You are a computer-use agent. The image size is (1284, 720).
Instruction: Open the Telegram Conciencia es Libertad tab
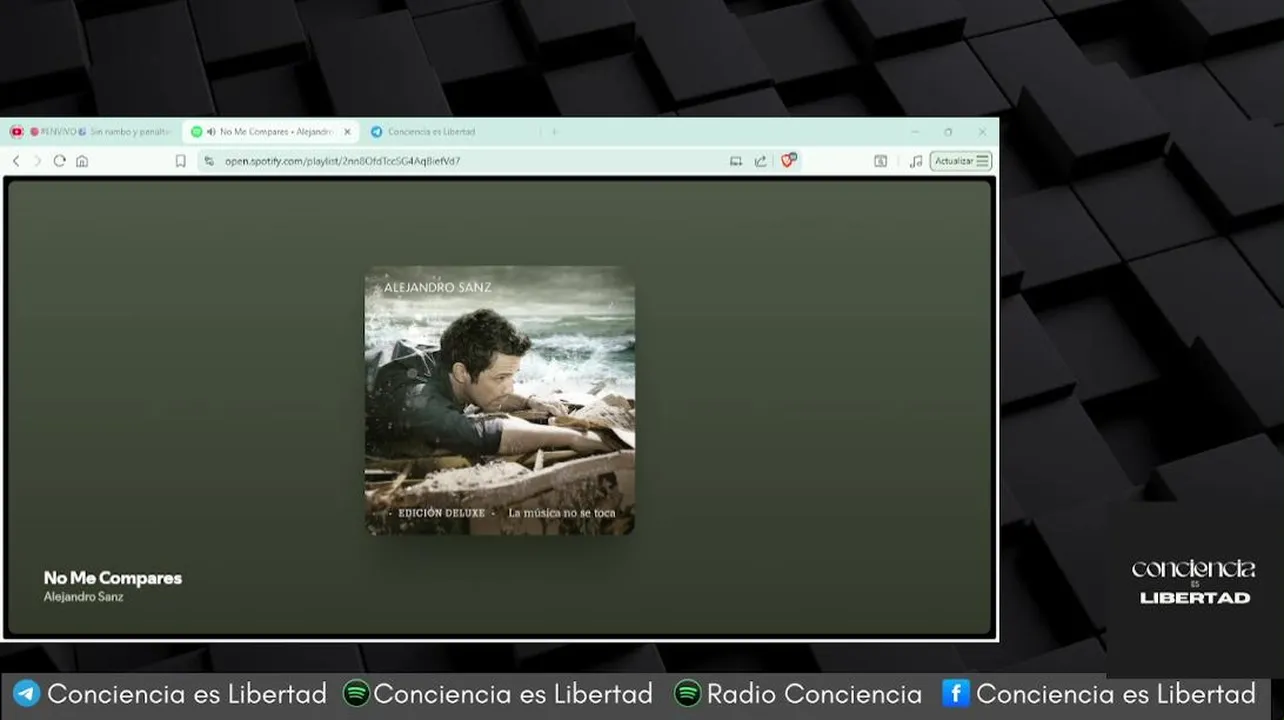(450, 132)
